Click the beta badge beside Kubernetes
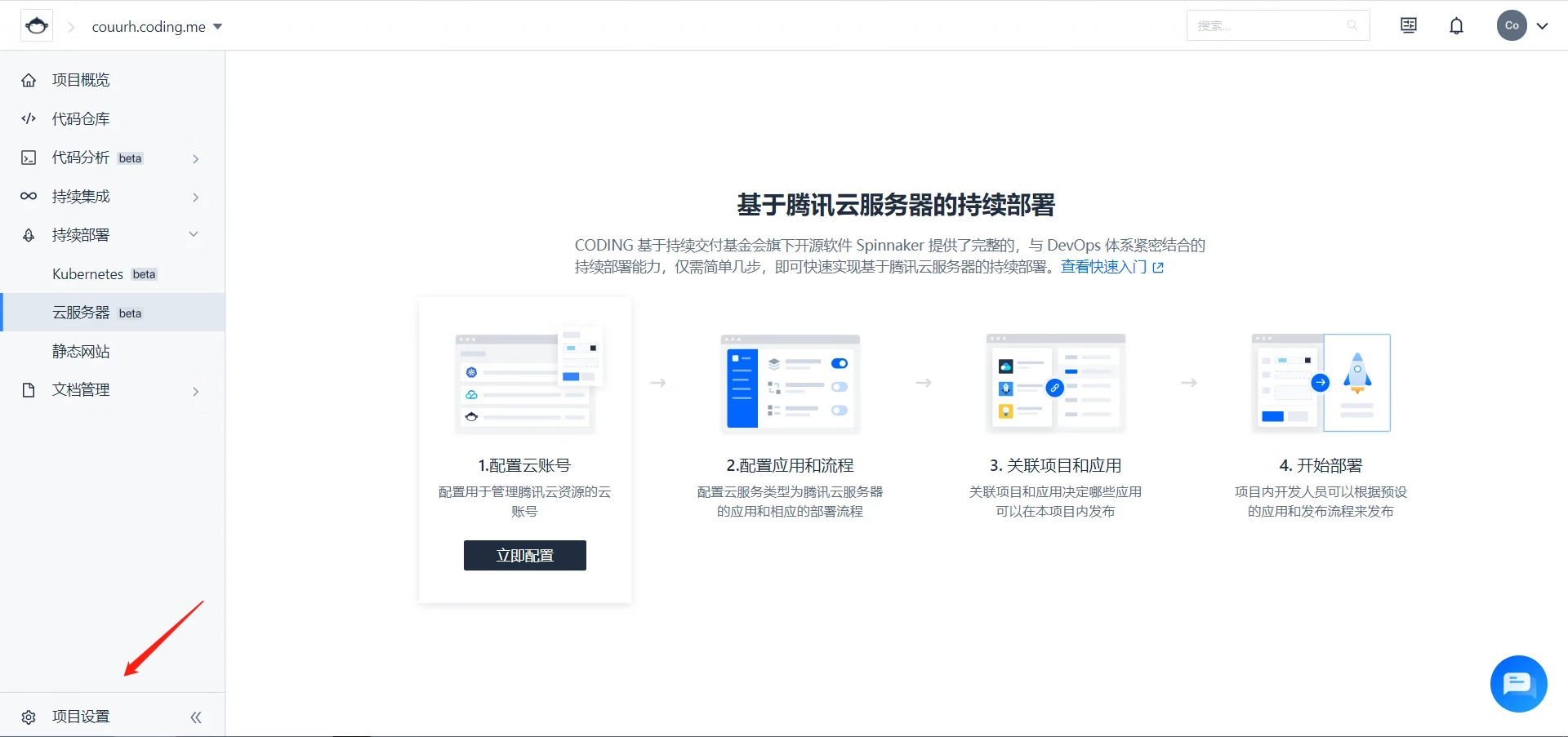Image resolution: width=1568 pixels, height=737 pixels. (144, 274)
